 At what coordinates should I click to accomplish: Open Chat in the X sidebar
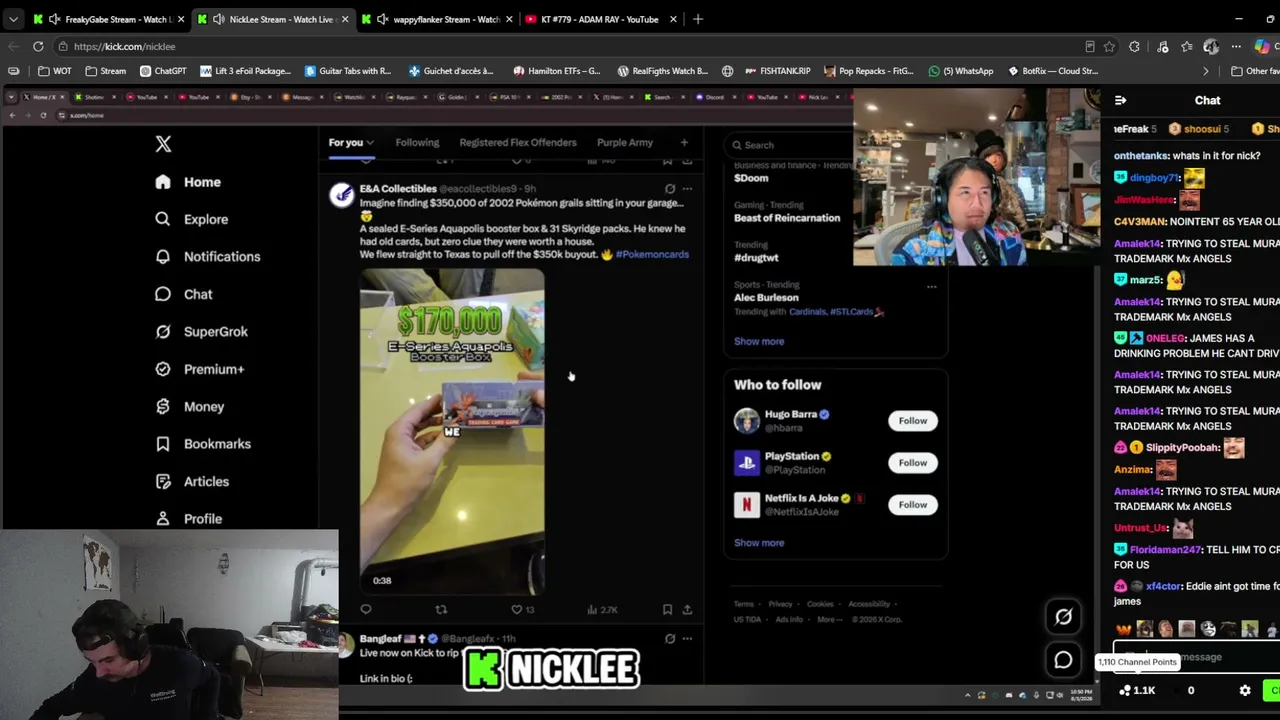point(183,294)
